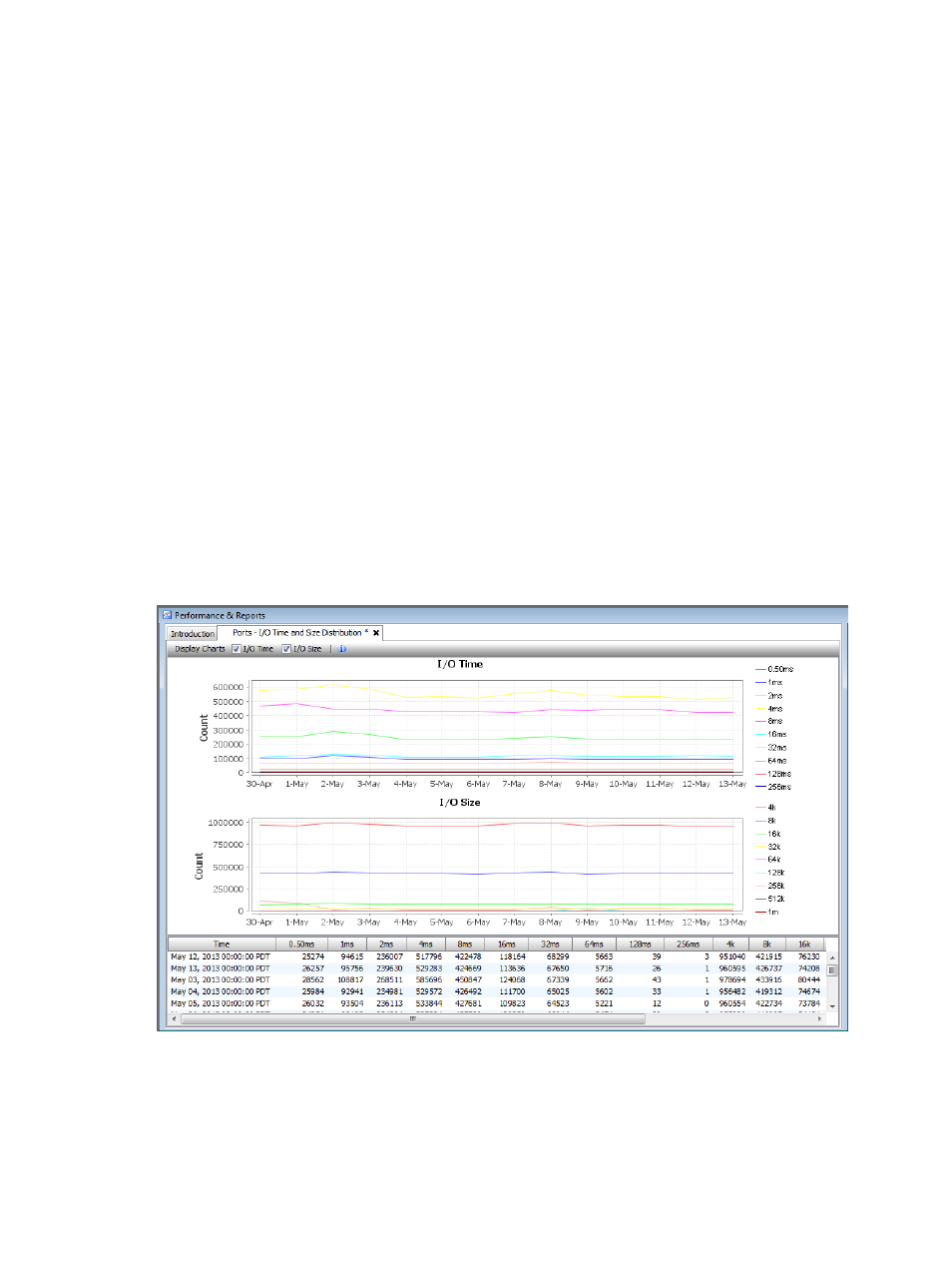Click the 512k legend entry in I/O Size
This screenshot has height=1268, width=952.
(x=770, y=899)
